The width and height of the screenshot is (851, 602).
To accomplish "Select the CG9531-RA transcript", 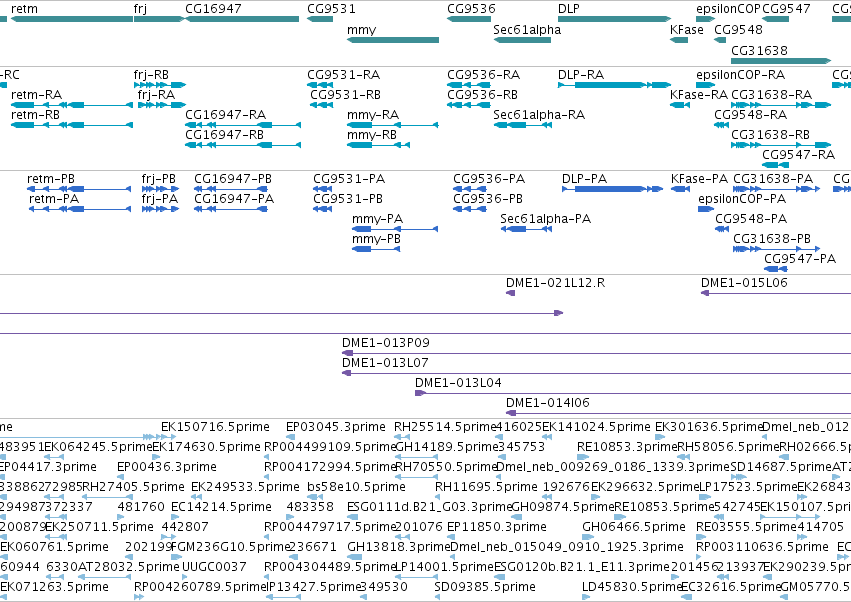I will 320,85.
